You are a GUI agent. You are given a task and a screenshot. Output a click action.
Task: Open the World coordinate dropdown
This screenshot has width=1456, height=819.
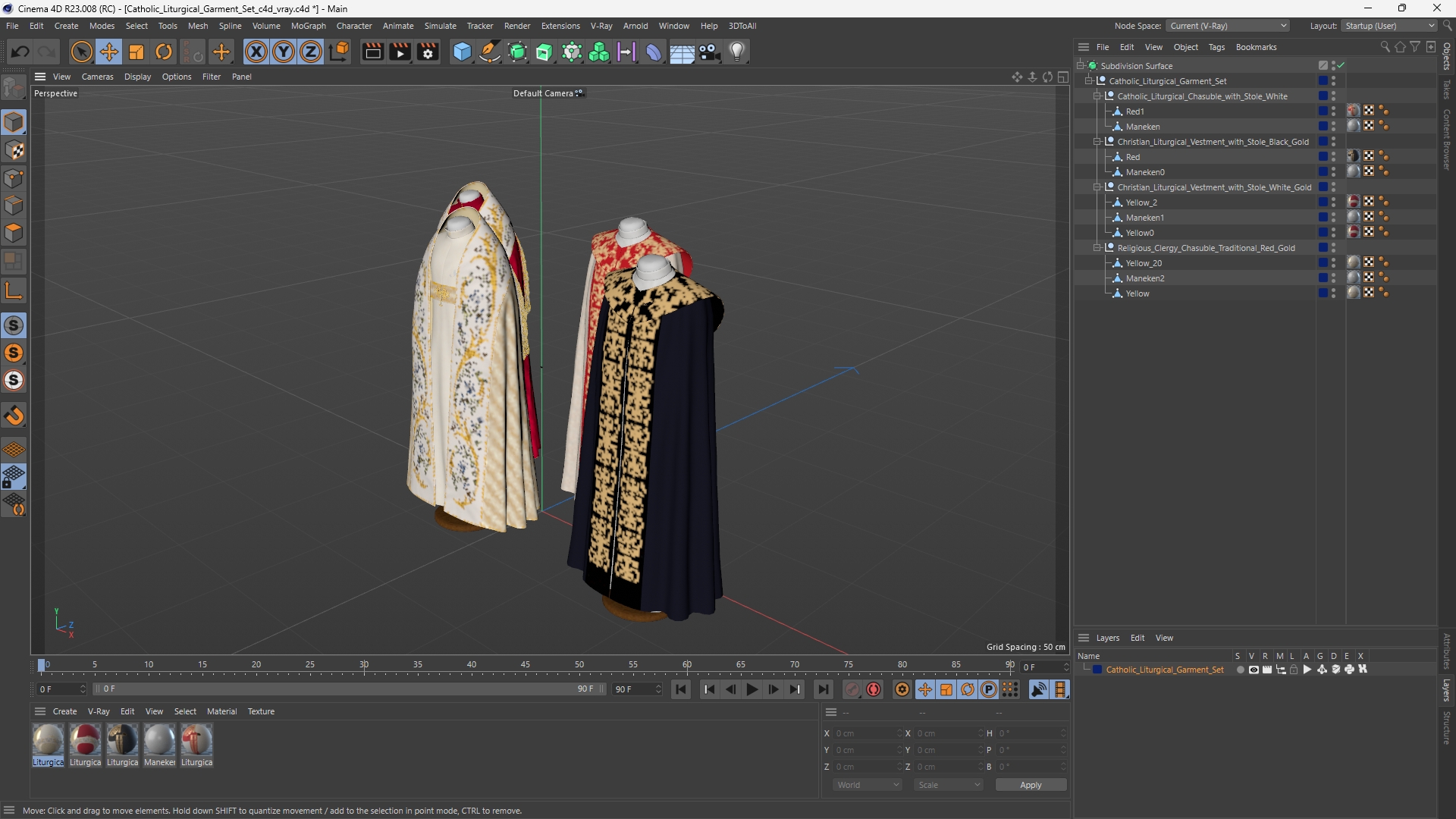tap(868, 785)
